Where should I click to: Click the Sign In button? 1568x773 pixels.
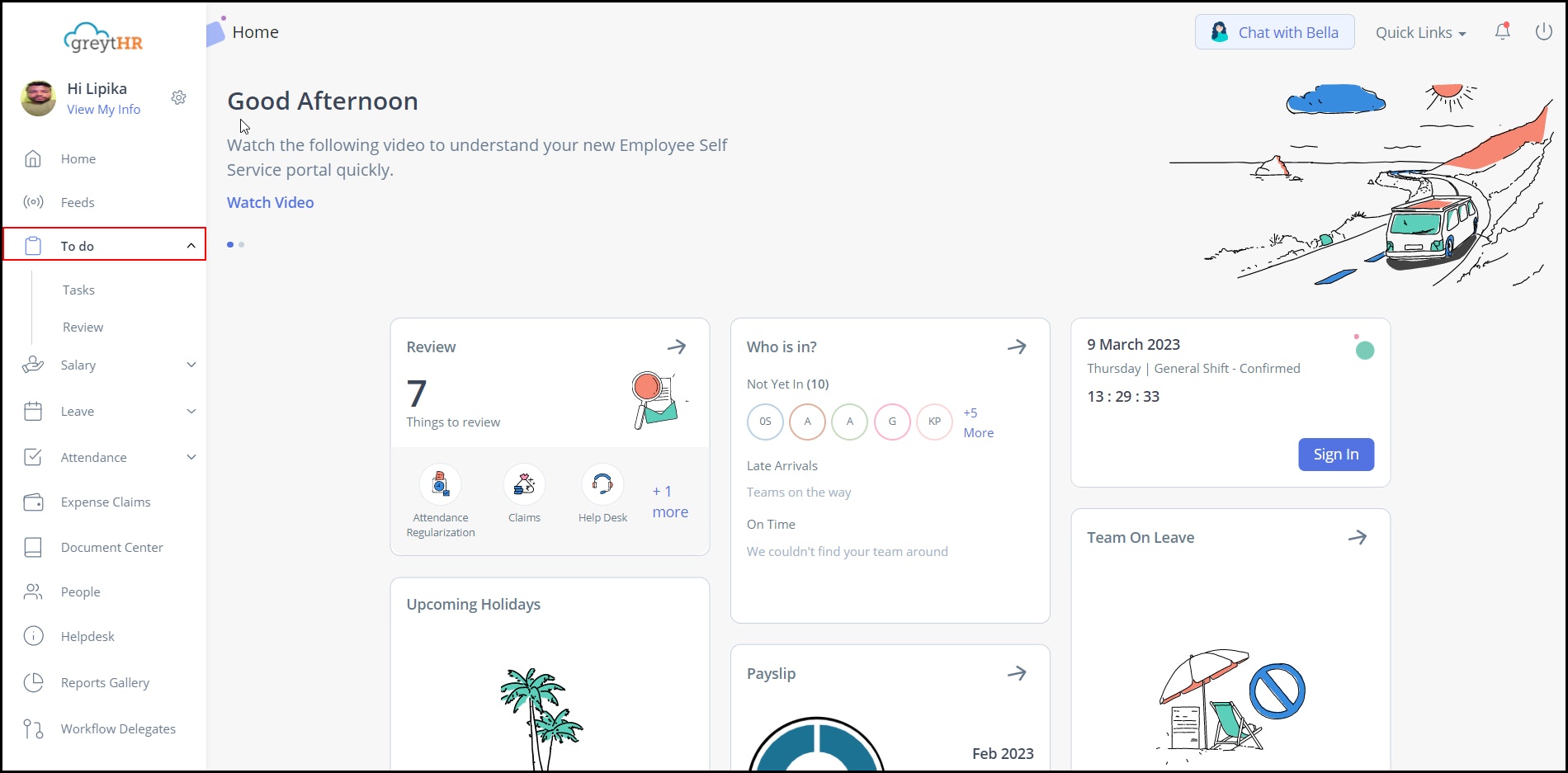[x=1335, y=454]
